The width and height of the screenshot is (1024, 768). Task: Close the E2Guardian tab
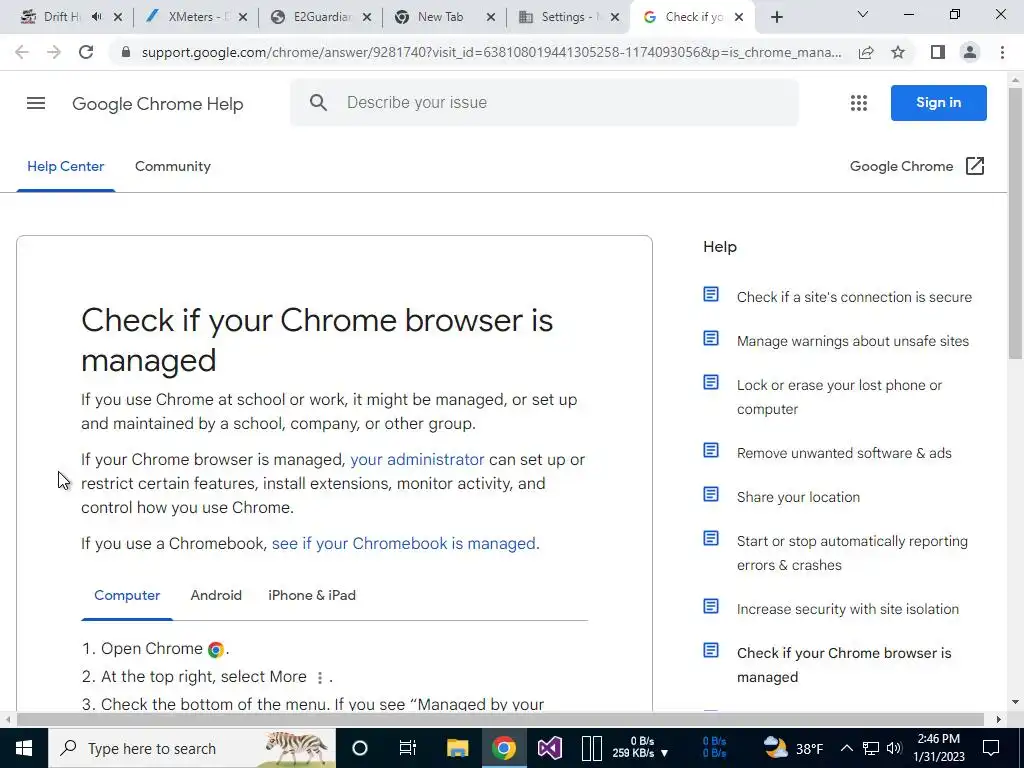(x=367, y=18)
